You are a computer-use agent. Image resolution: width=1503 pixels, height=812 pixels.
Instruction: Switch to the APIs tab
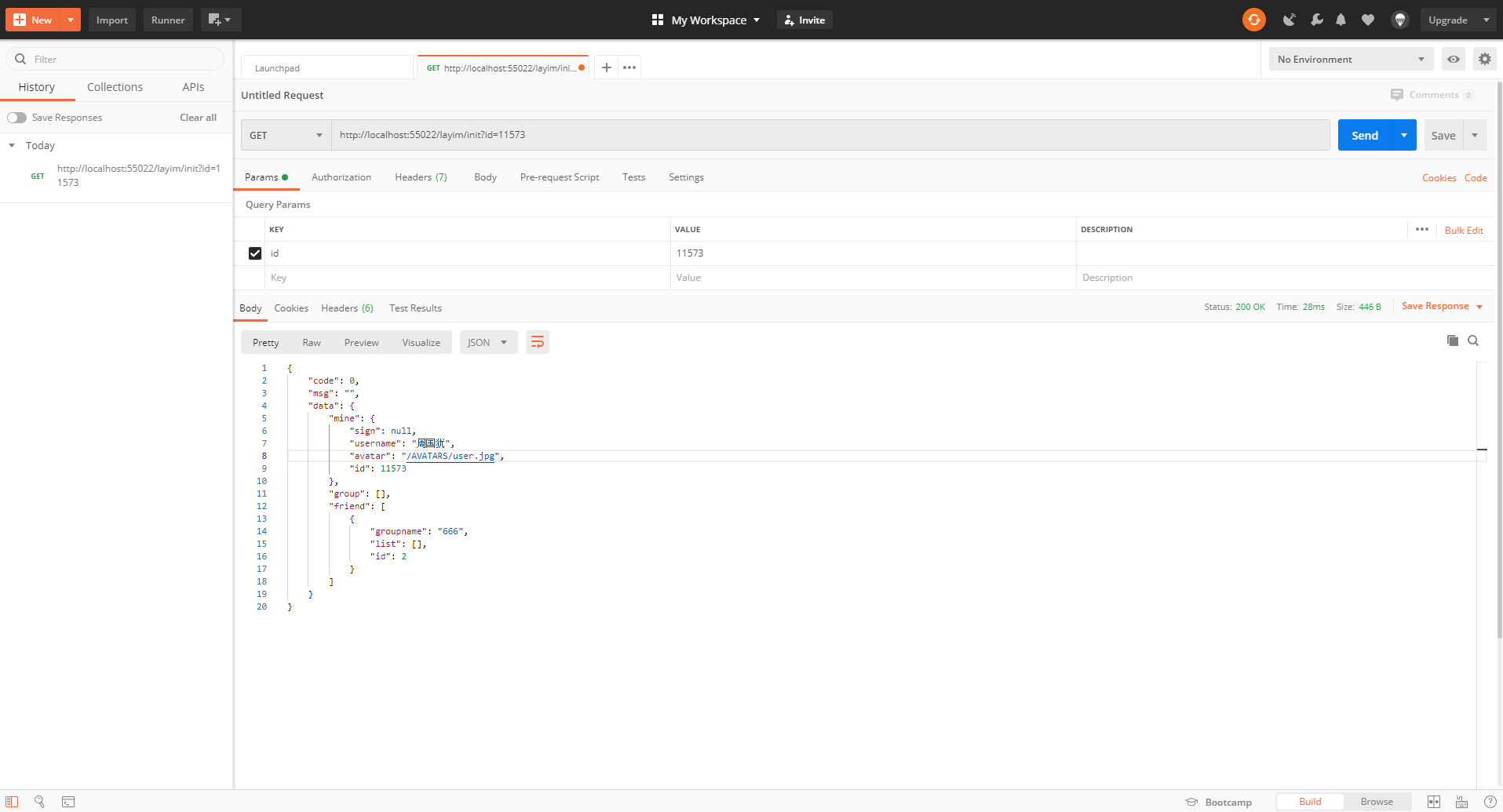(x=193, y=87)
